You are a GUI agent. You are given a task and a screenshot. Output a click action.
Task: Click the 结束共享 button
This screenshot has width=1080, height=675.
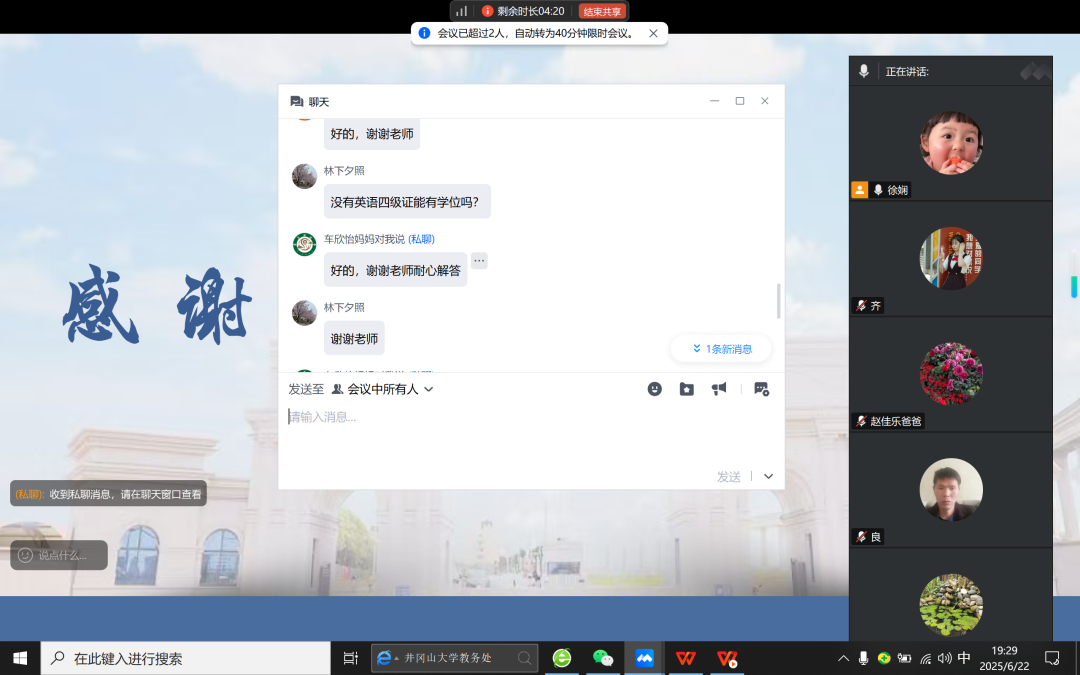pos(602,11)
